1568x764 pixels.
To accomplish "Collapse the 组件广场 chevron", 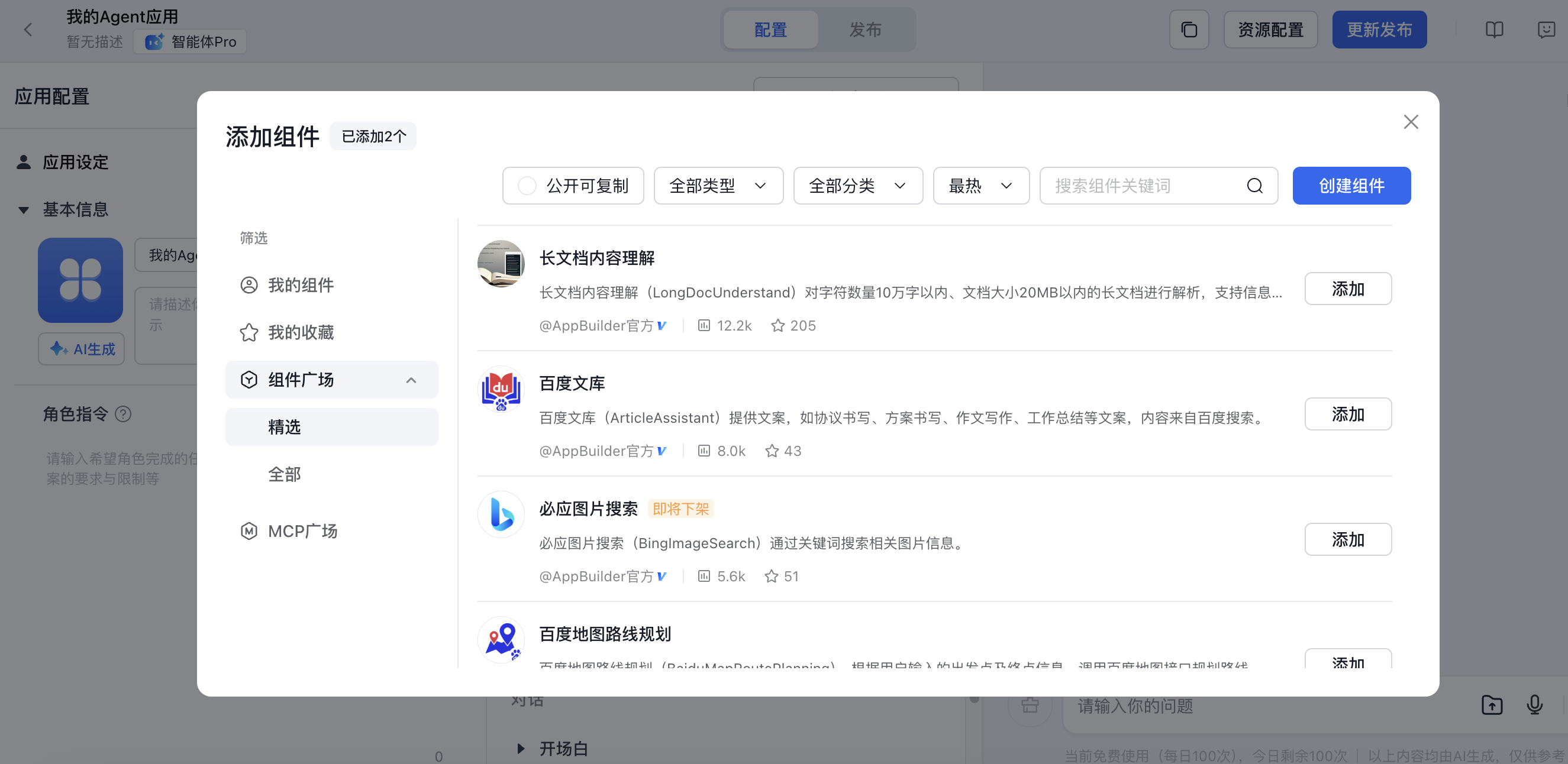I will coord(411,380).
